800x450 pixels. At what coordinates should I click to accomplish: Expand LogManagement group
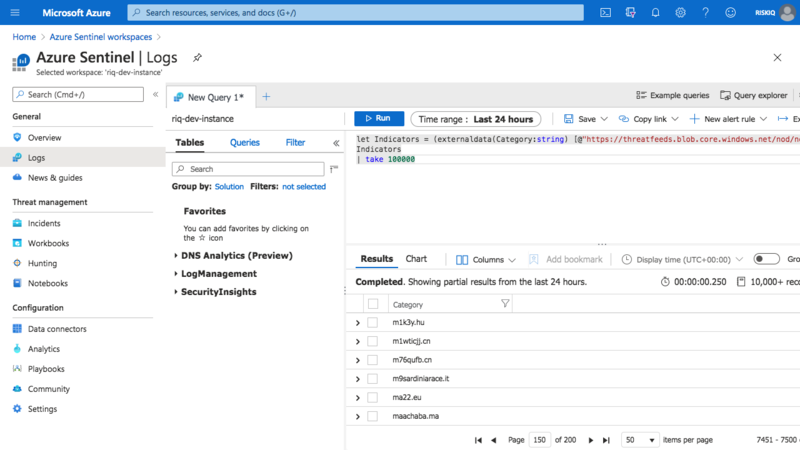tap(176, 274)
